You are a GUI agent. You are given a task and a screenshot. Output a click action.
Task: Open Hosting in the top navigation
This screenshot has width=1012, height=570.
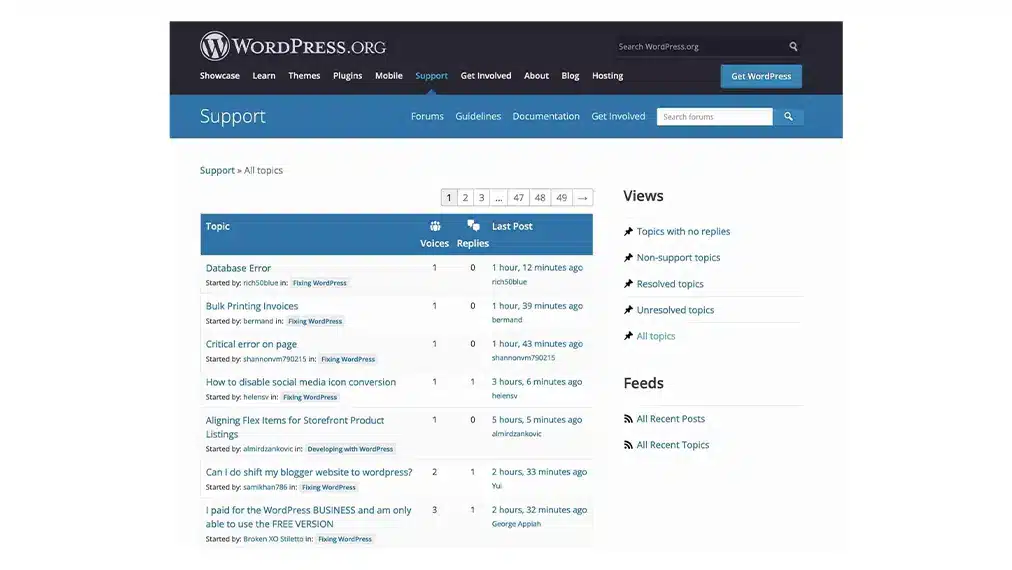click(x=607, y=76)
